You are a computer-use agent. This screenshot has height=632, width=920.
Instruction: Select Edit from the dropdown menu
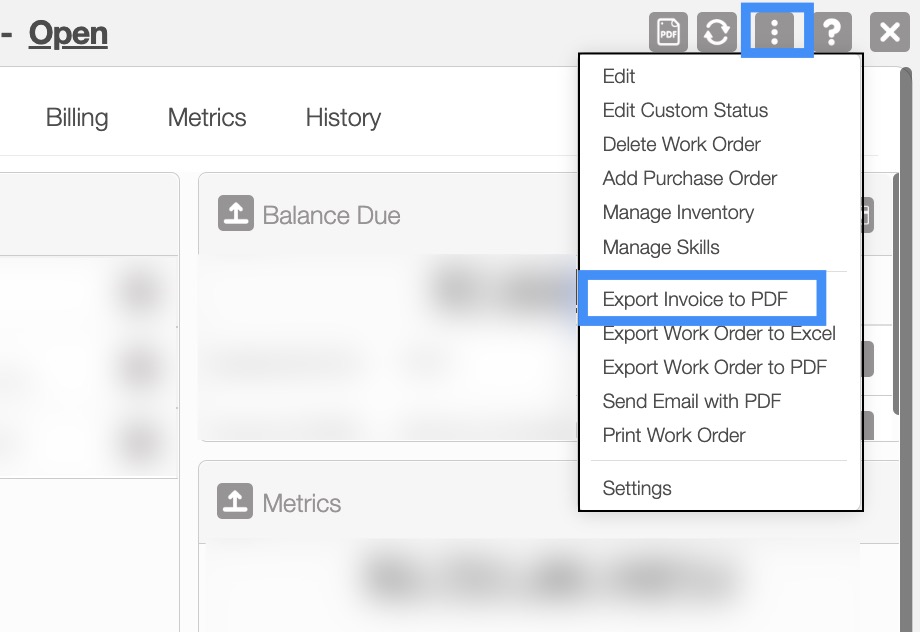619,76
